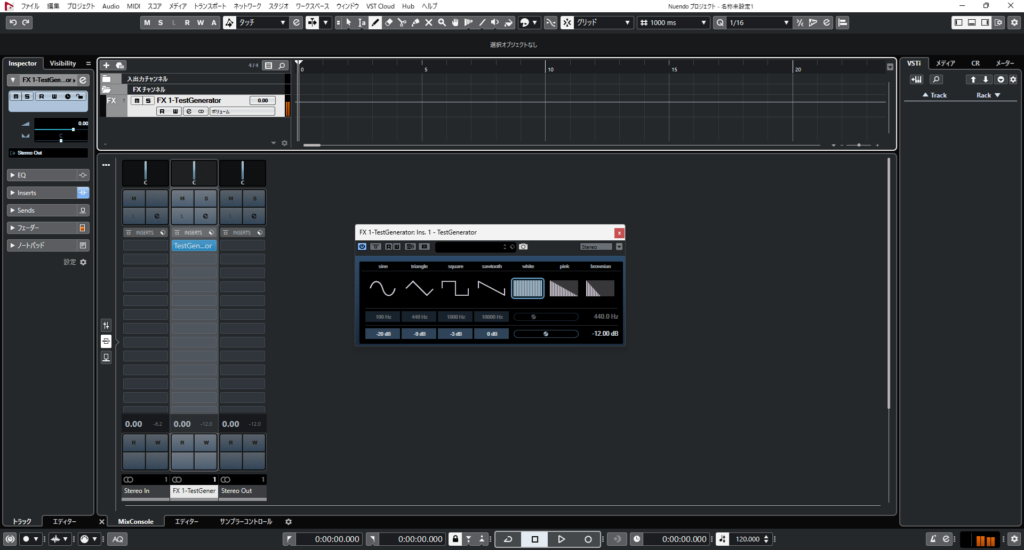
Task: Click the gain slider showing -12.00 dB
Action: click(546, 334)
